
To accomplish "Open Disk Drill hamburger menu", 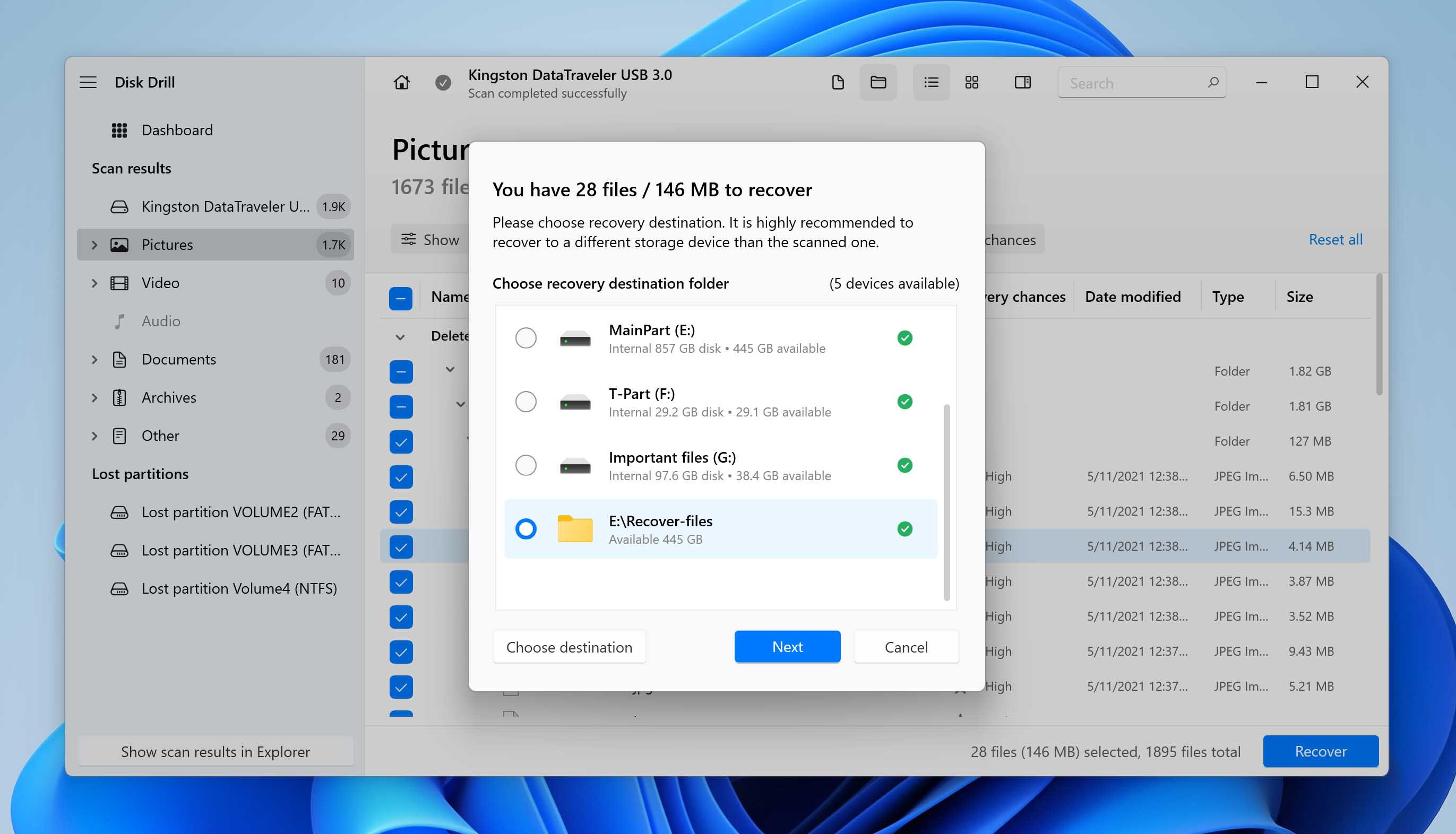I will pyautogui.click(x=89, y=82).
